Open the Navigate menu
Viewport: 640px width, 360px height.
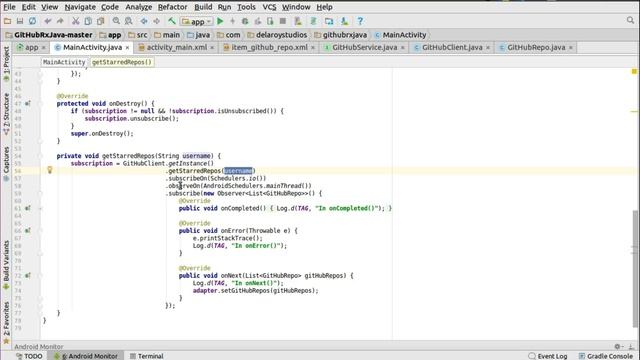pos(80,7)
